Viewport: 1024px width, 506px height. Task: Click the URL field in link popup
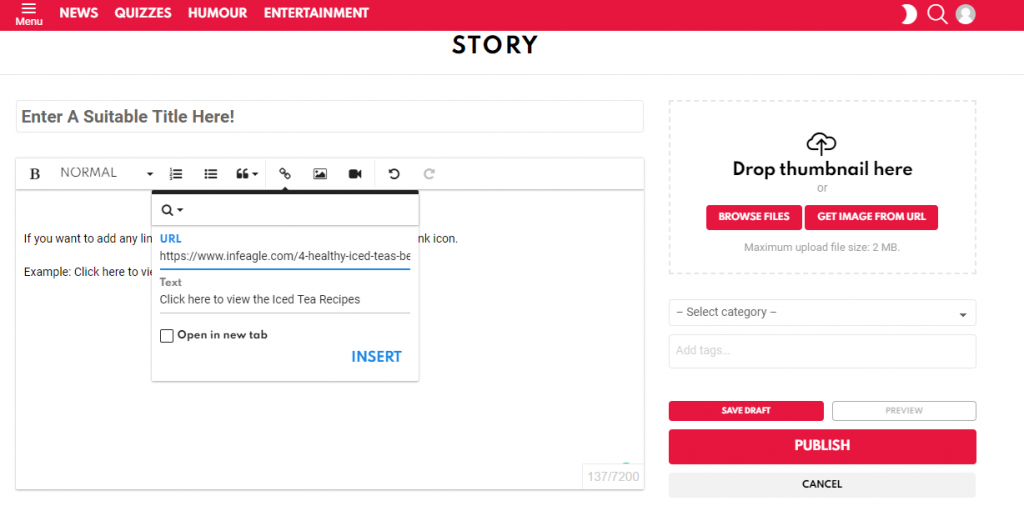point(285,256)
